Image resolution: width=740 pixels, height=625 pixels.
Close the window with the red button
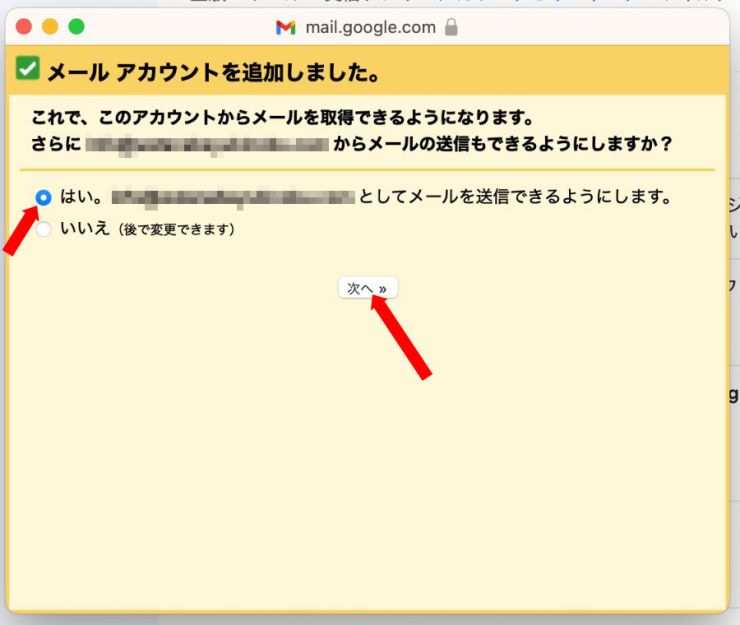click(26, 27)
